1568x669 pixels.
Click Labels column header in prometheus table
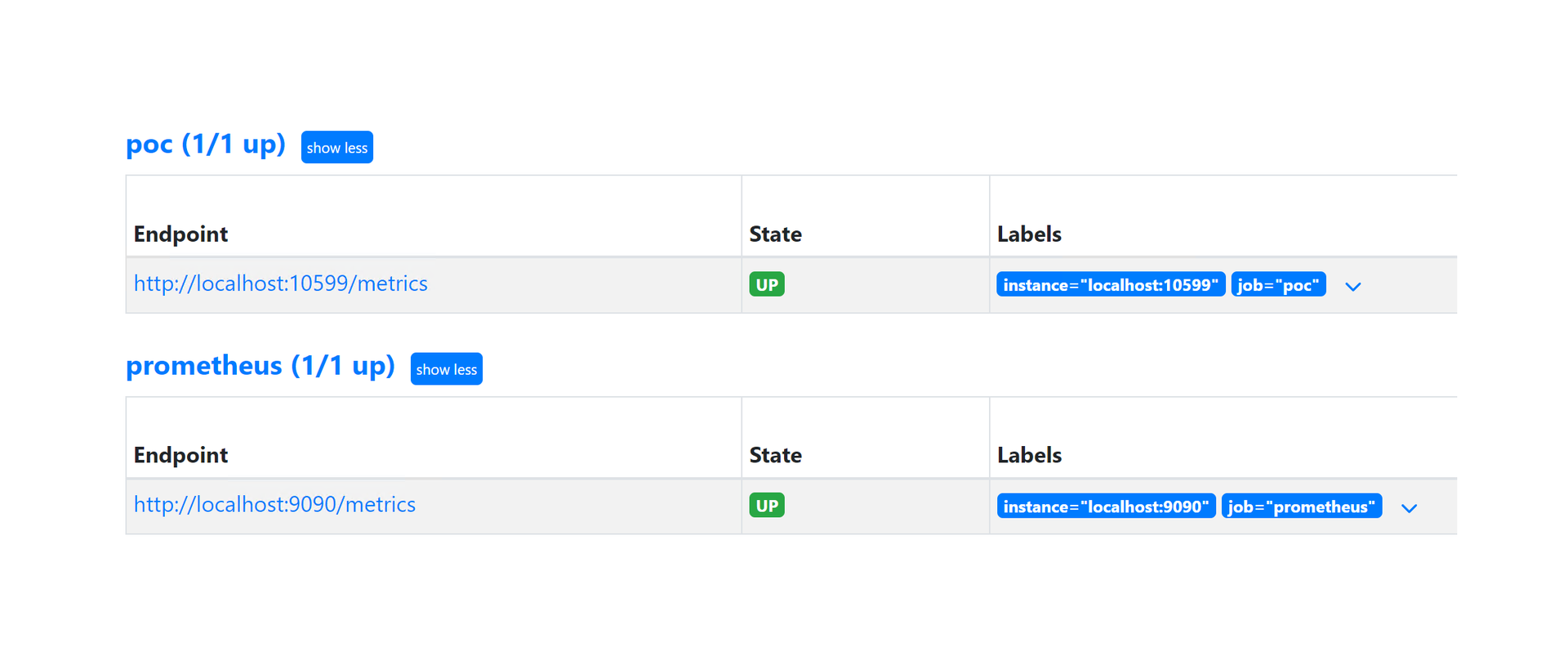pyautogui.click(x=1028, y=456)
